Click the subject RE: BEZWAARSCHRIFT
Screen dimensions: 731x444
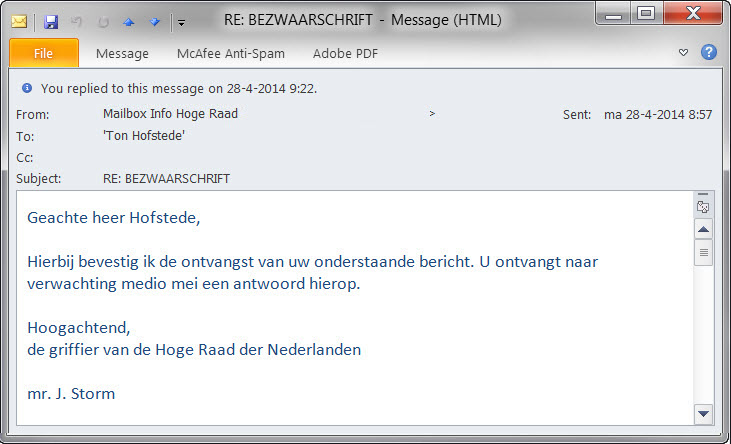[x=166, y=179]
